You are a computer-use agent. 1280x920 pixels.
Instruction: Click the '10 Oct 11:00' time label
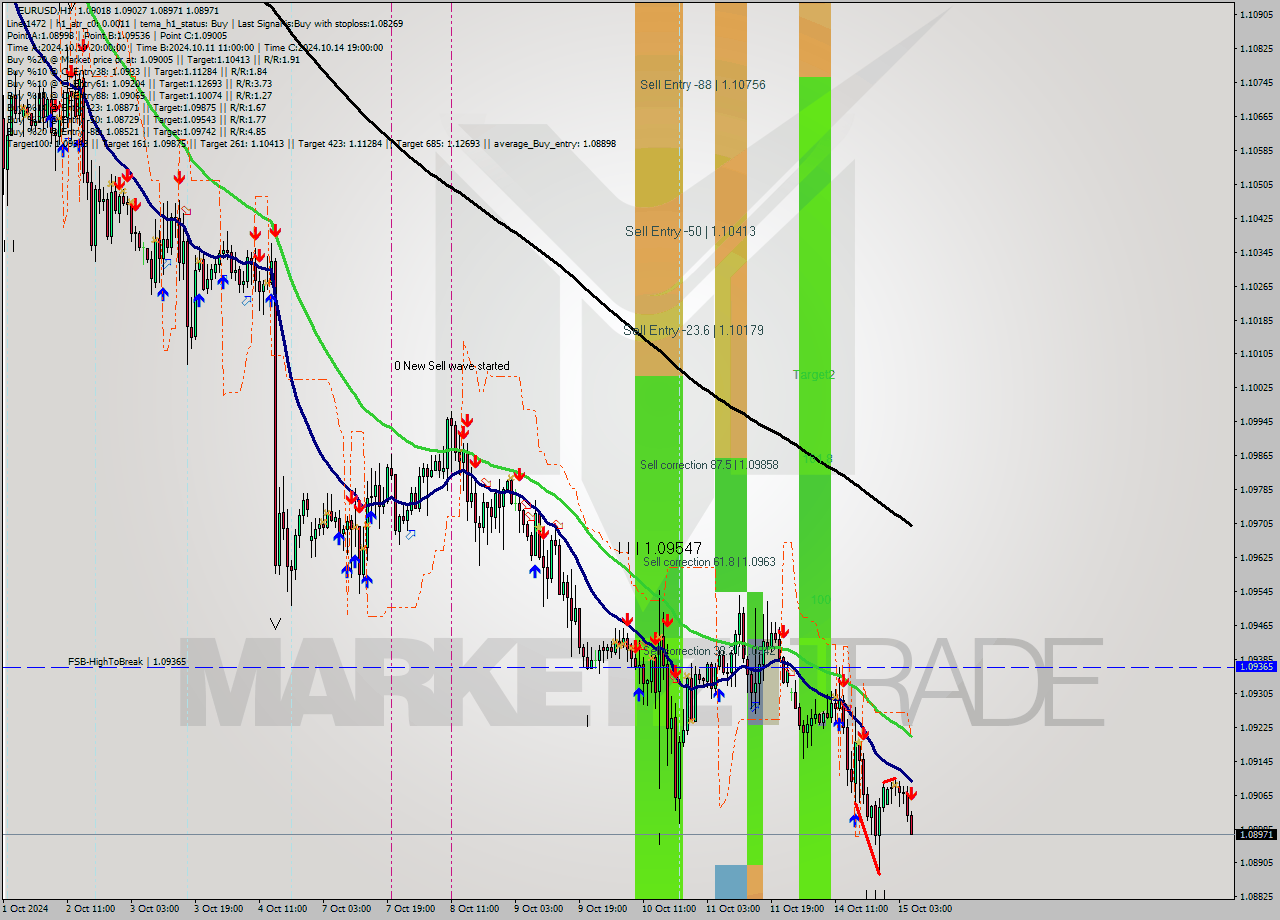pyautogui.click(x=669, y=909)
